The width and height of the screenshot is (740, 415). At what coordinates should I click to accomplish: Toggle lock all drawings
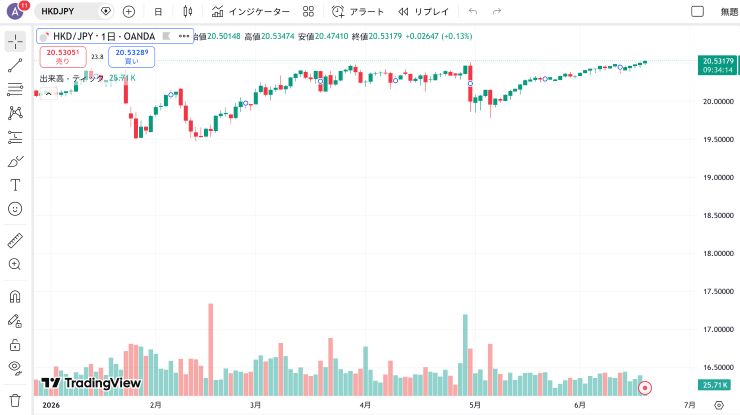click(15, 345)
